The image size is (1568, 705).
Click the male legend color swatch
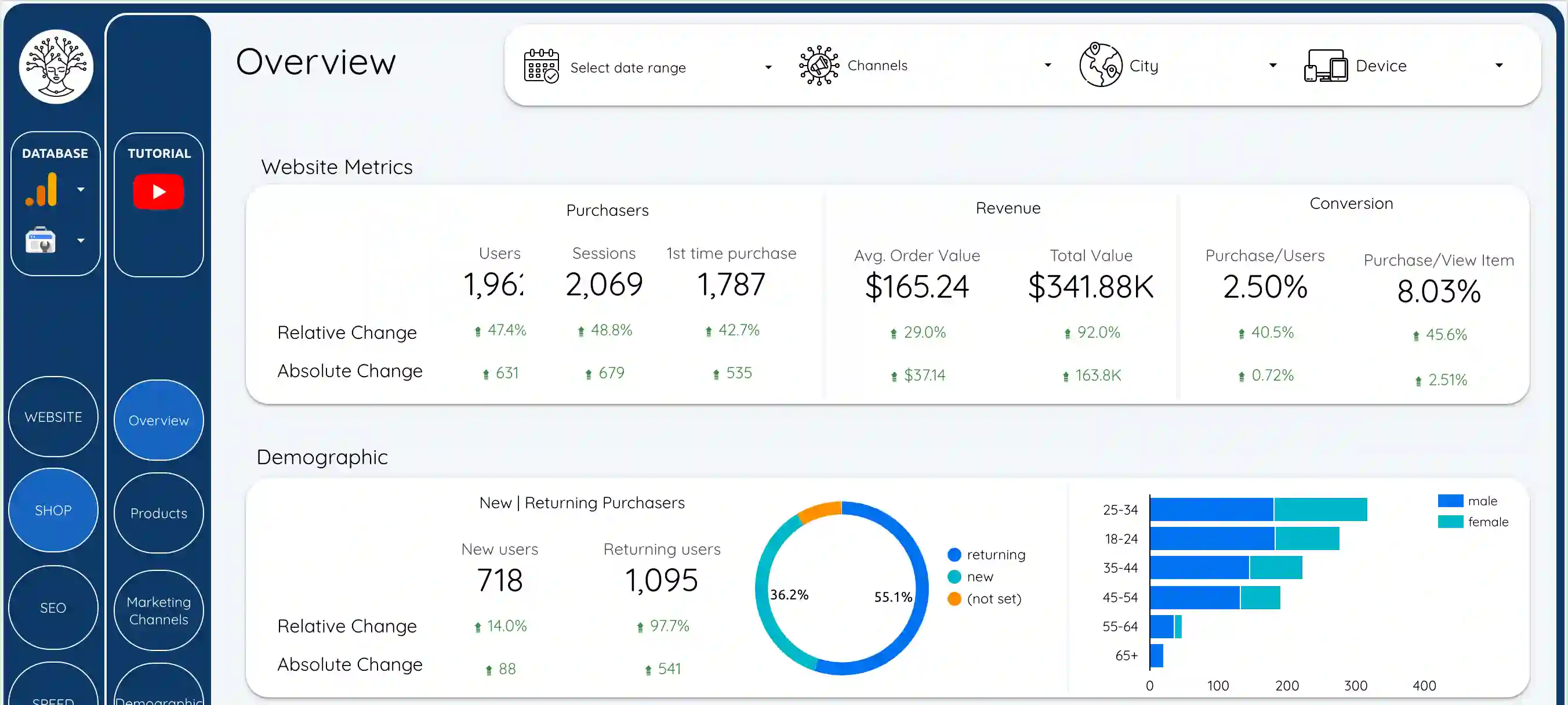pyautogui.click(x=1450, y=501)
